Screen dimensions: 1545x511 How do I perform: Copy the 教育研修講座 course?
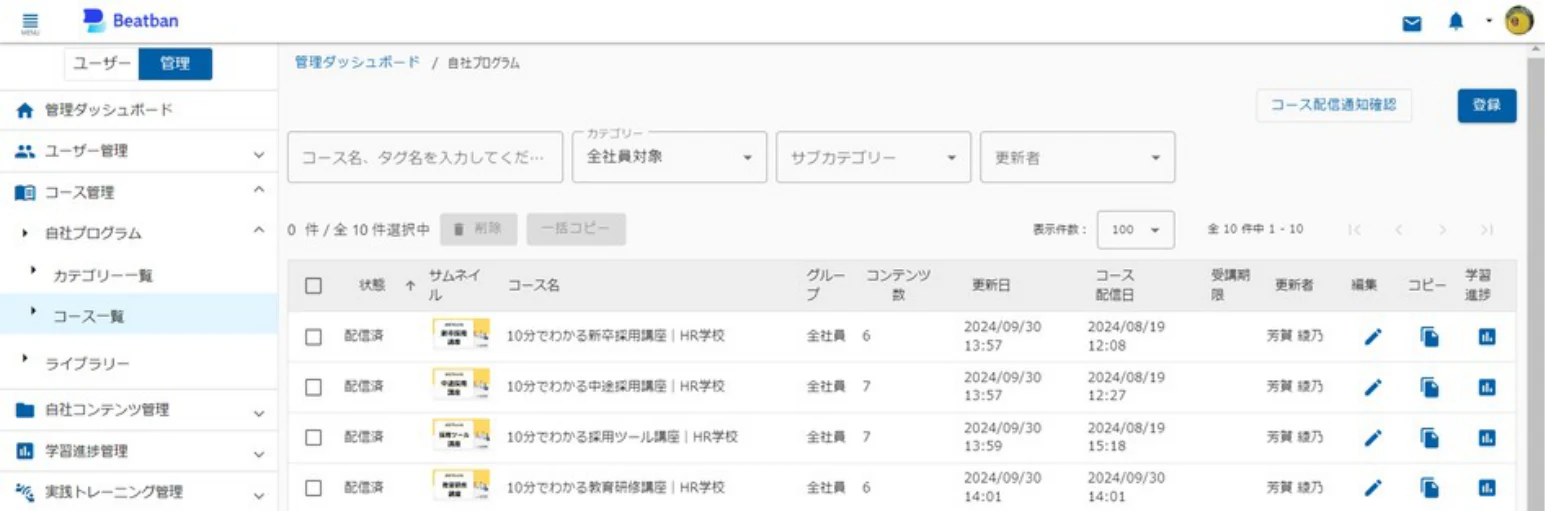(x=1430, y=488)
